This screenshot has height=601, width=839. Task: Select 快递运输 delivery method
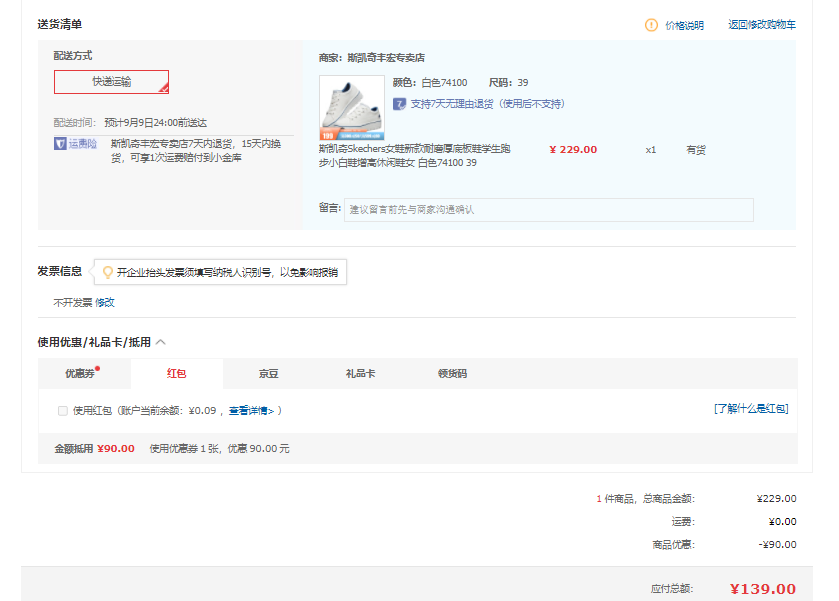point(111,82)
